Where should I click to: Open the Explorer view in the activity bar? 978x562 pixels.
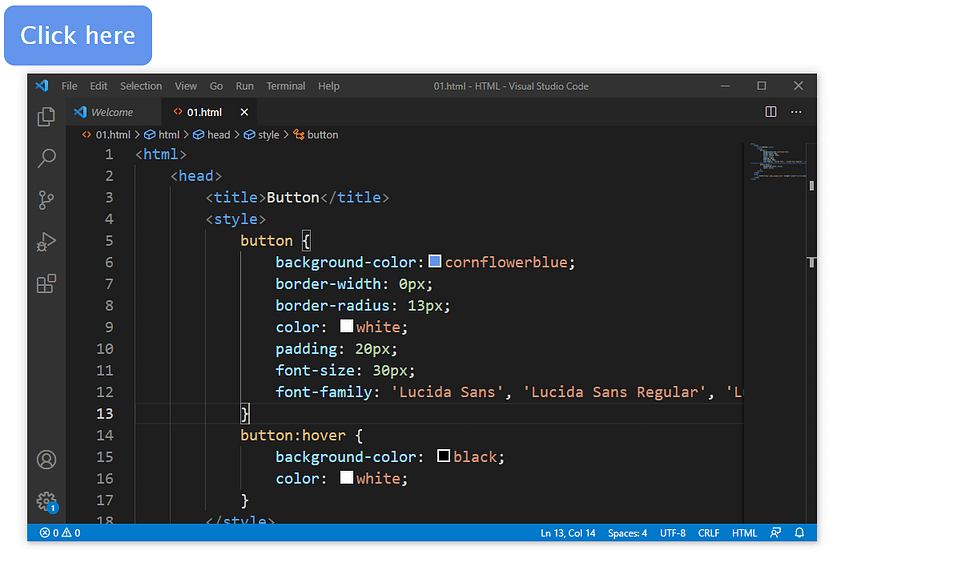pyautogui.click(x=46, y=117)
